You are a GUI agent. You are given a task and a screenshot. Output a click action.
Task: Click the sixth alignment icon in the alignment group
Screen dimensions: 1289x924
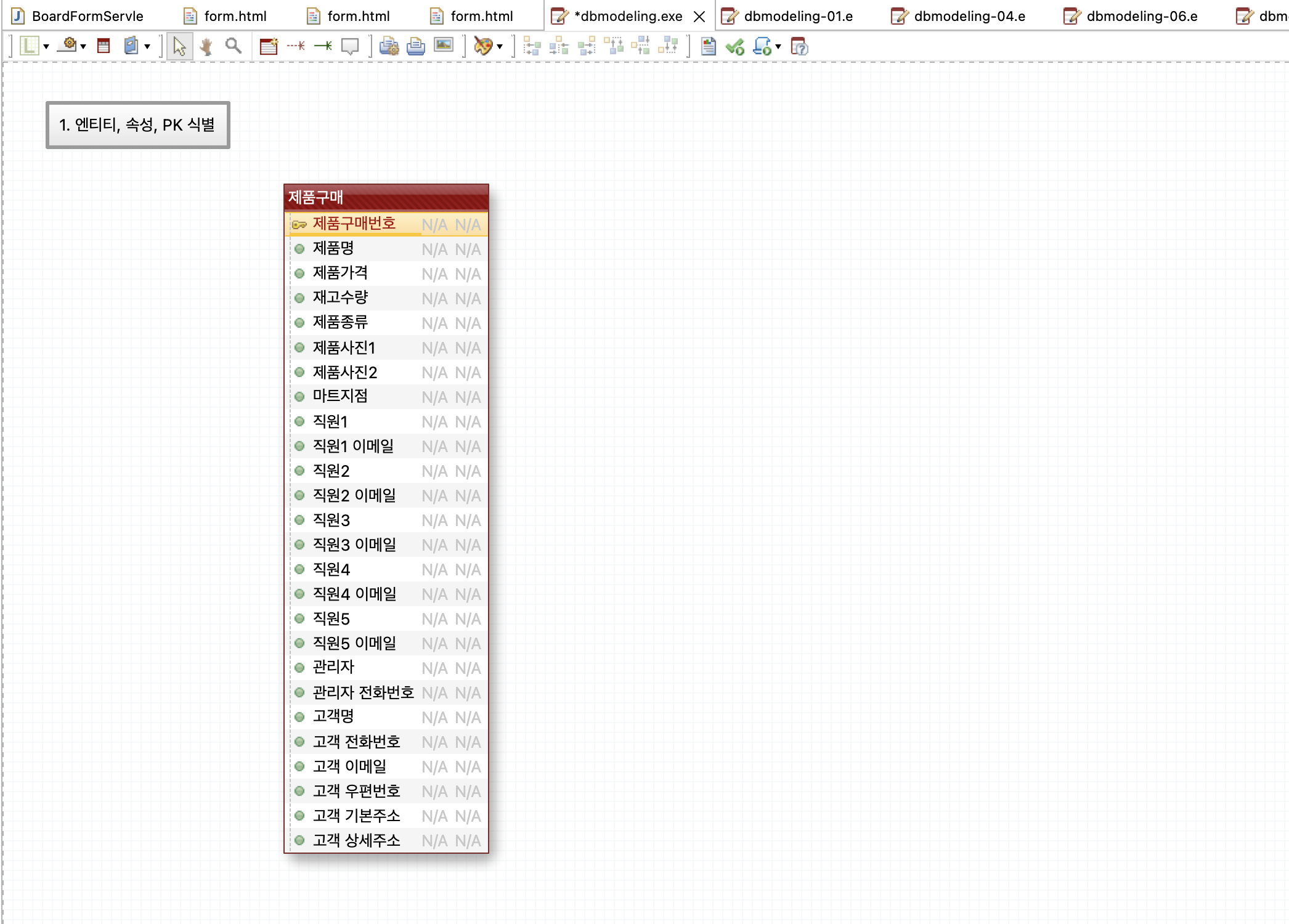pos(668,46)
